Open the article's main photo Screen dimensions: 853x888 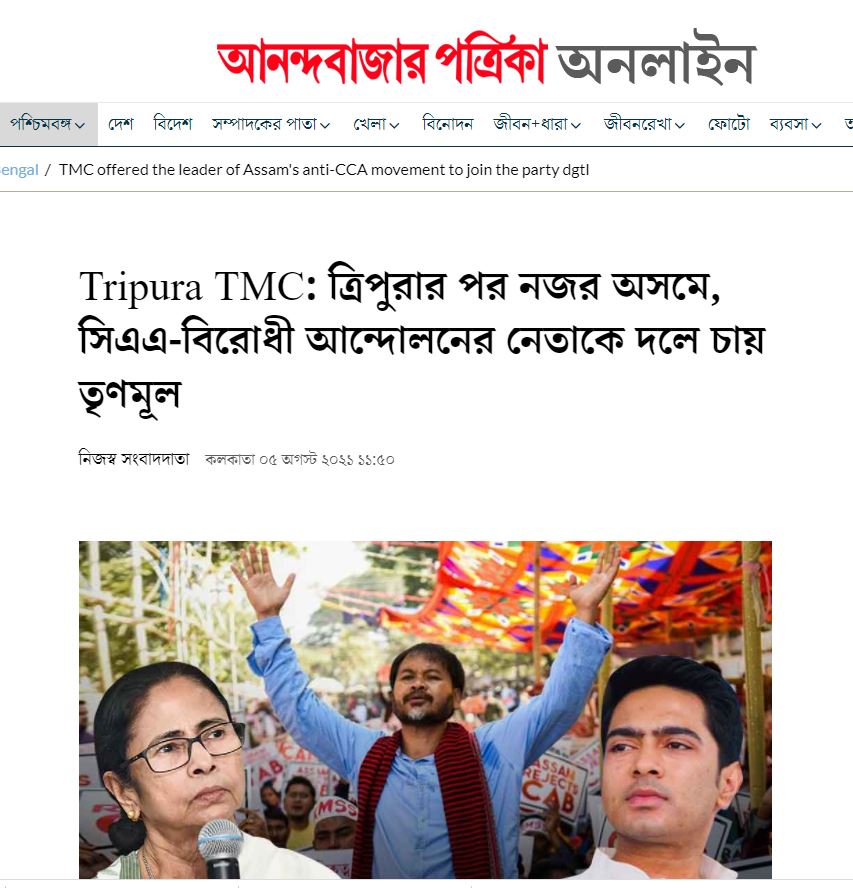pos(425,710)
